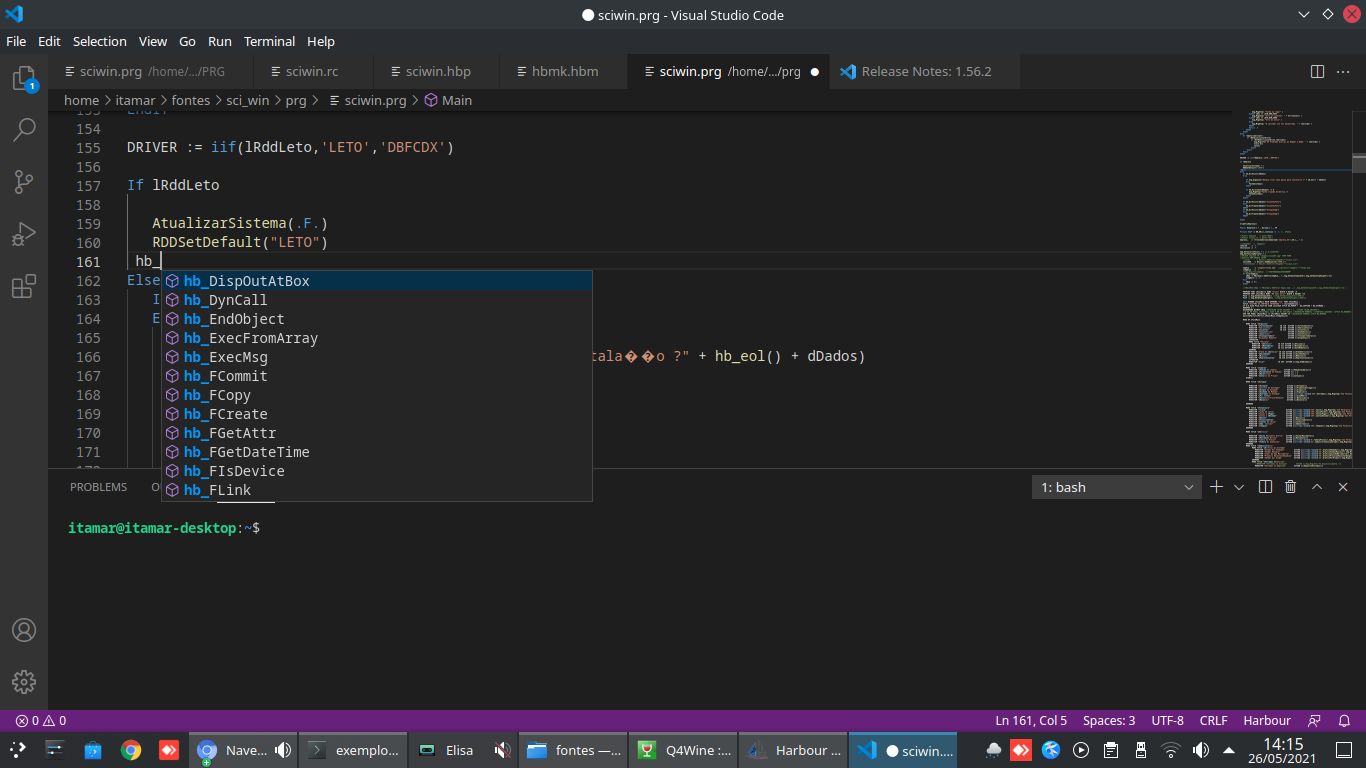
Task: Open the Manage gear icon
Action: (24, 682)
